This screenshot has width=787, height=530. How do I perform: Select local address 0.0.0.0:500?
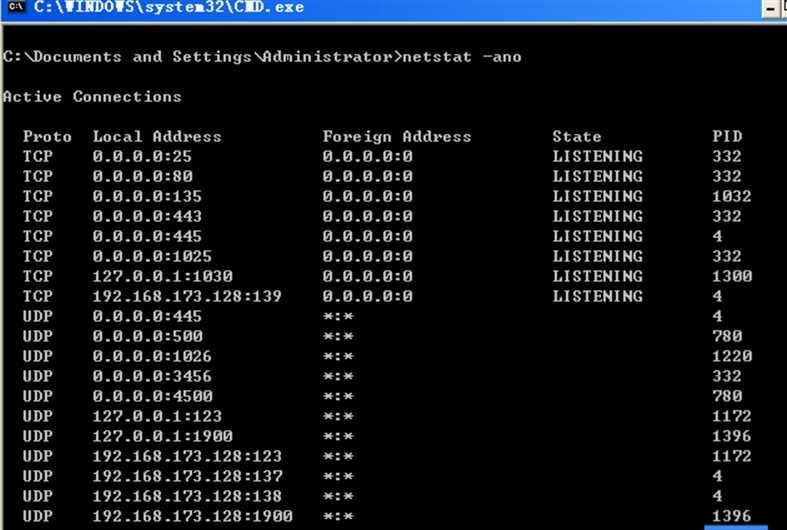pos(148,336)
